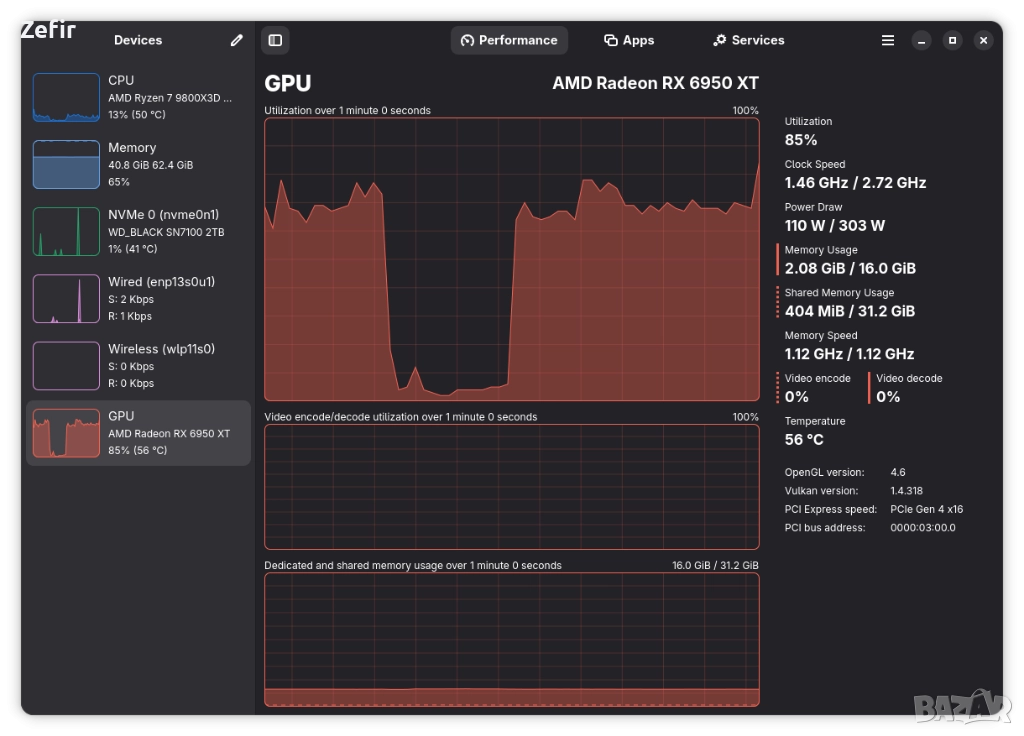Viewport: 1024px width, 736px height.
Task: Select the Wireless wlp11s0 graph icon
Action: [66, 365]
